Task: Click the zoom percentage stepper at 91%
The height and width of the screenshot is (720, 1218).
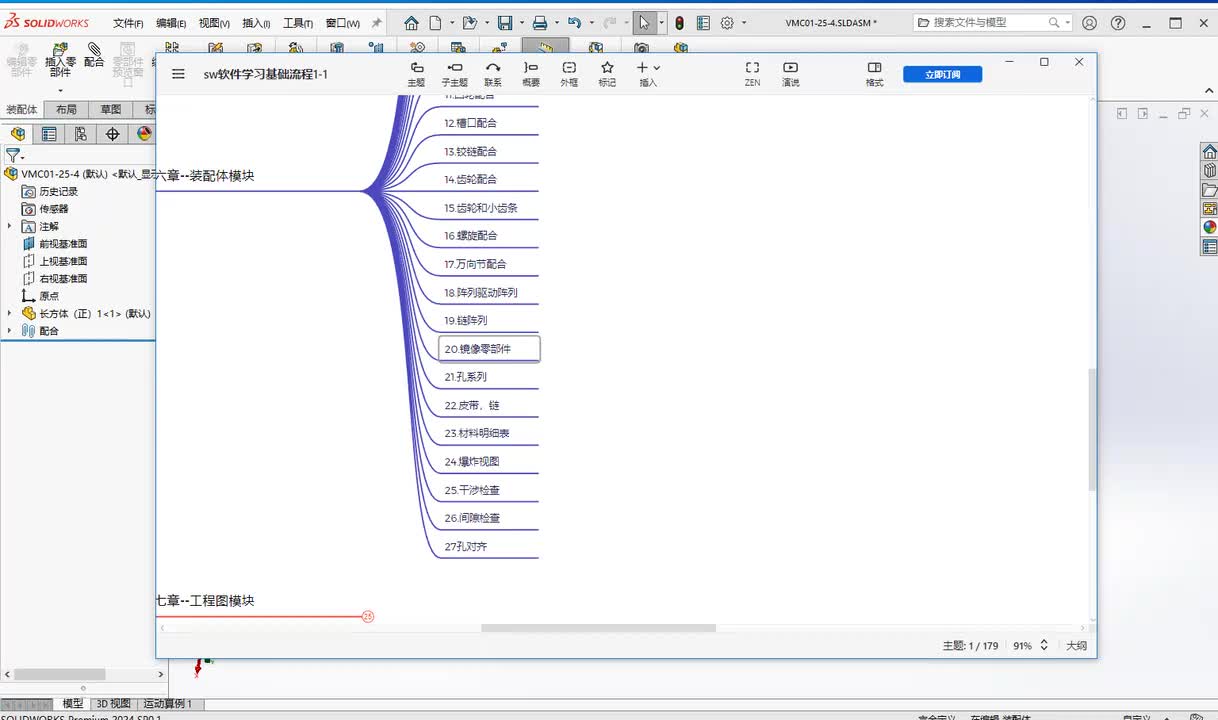Action: click(1044, 646)
